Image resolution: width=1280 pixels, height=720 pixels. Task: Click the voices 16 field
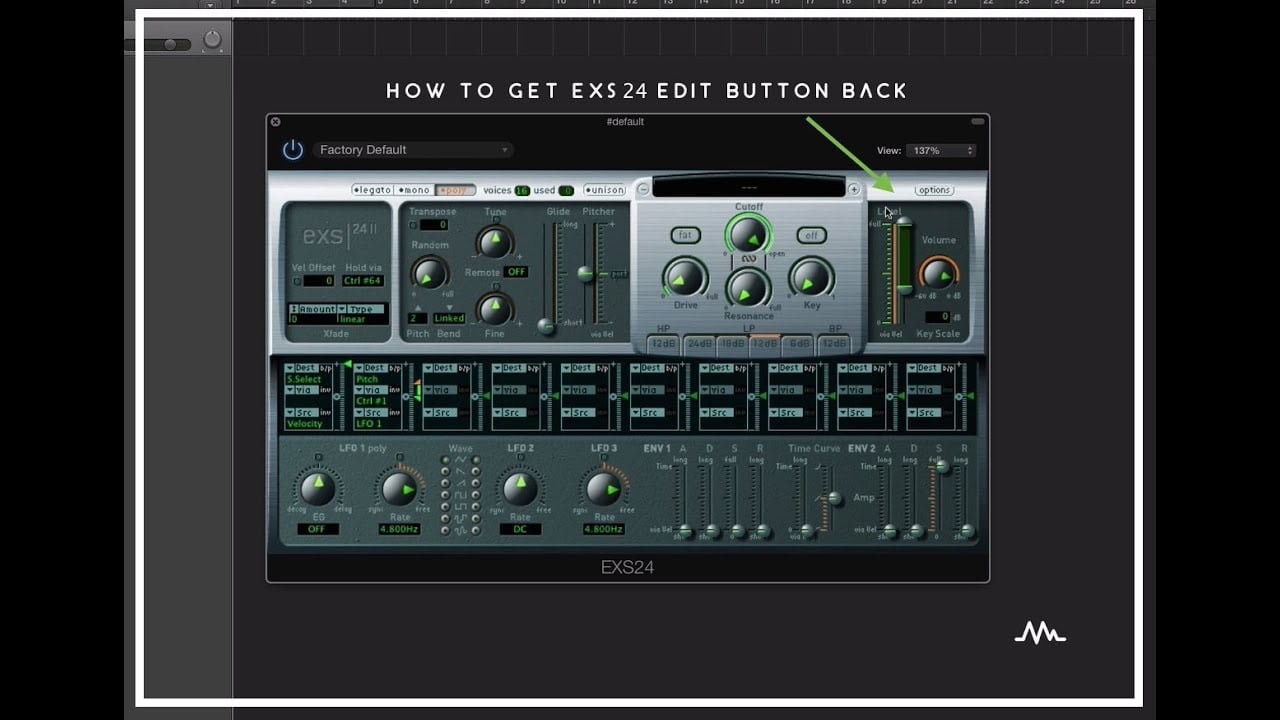[522, 190]
